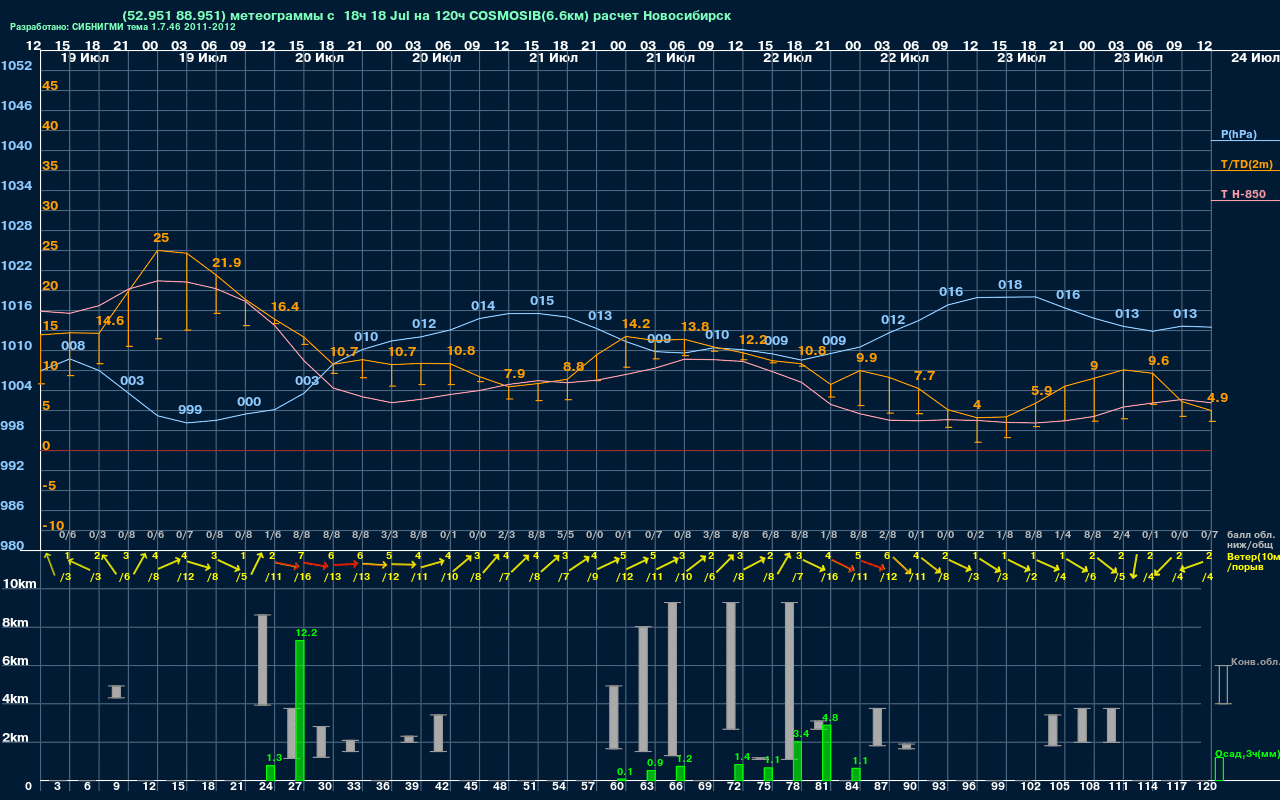Click the '24 Июл' date label
Screen dimensions: 1280x800
1253,58
